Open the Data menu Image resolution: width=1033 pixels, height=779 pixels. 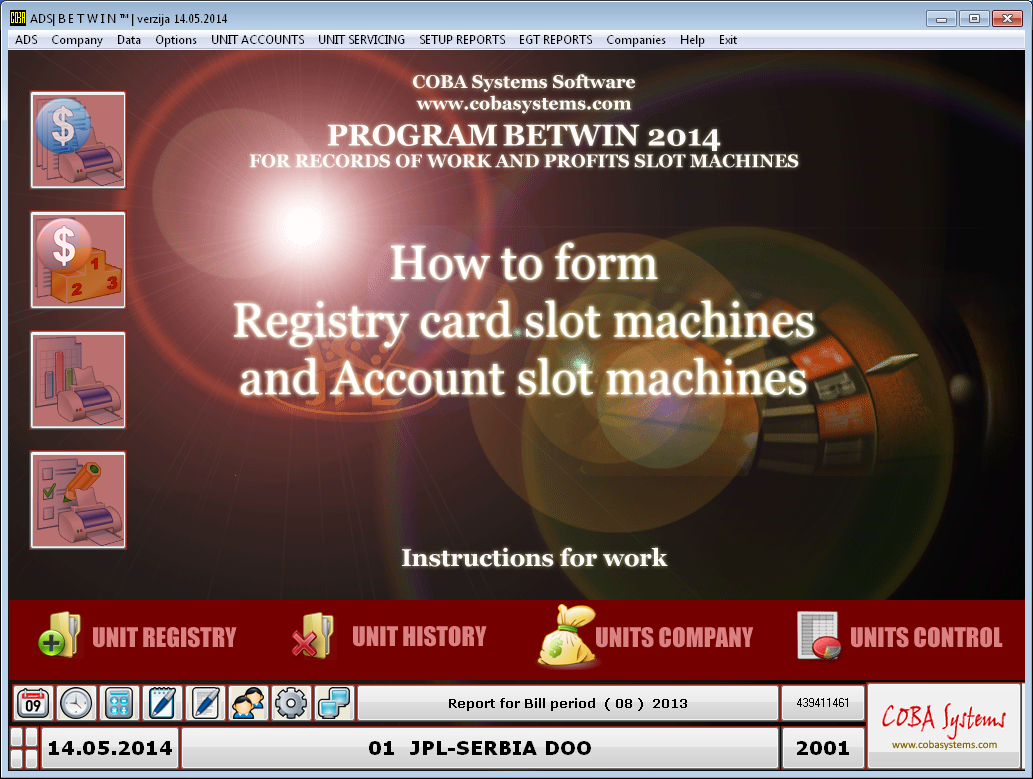coord(129,40)
